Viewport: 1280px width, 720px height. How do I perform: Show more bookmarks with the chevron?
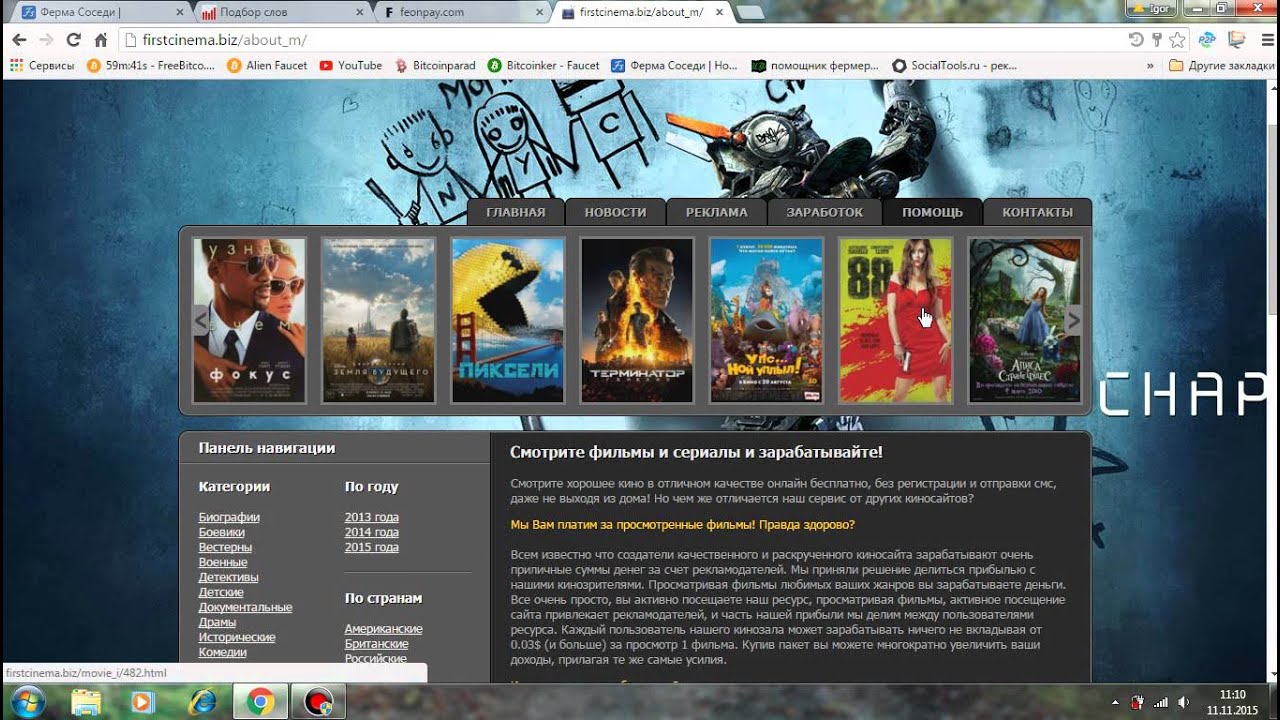[x=1150, y=66]
